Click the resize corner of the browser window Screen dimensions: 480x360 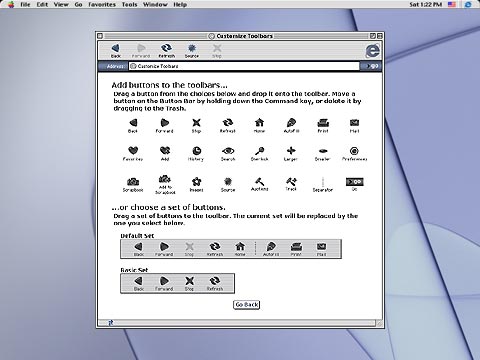pos(379,323)
